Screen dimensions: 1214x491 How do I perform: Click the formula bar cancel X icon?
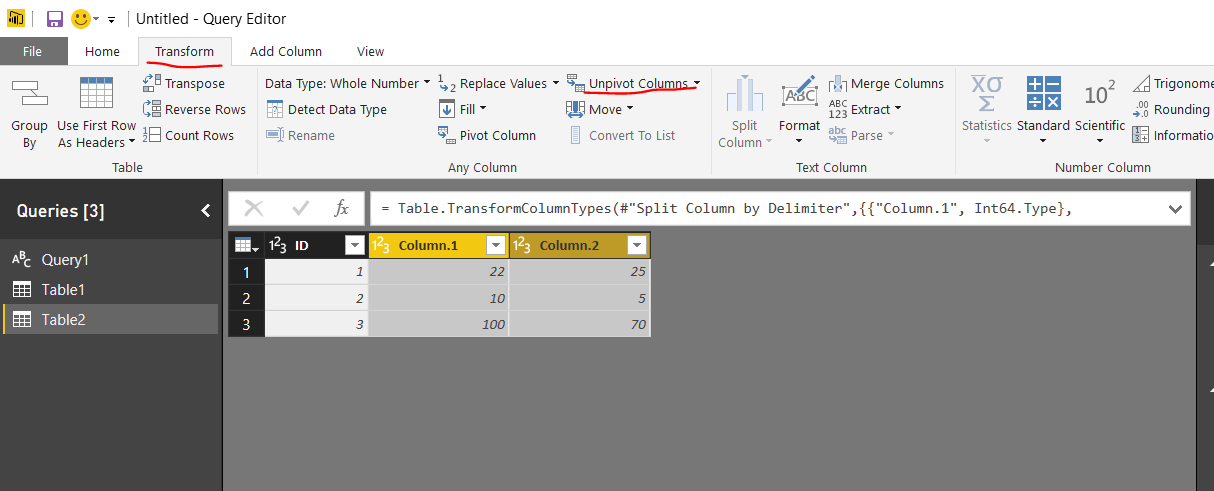coord(254,208)
